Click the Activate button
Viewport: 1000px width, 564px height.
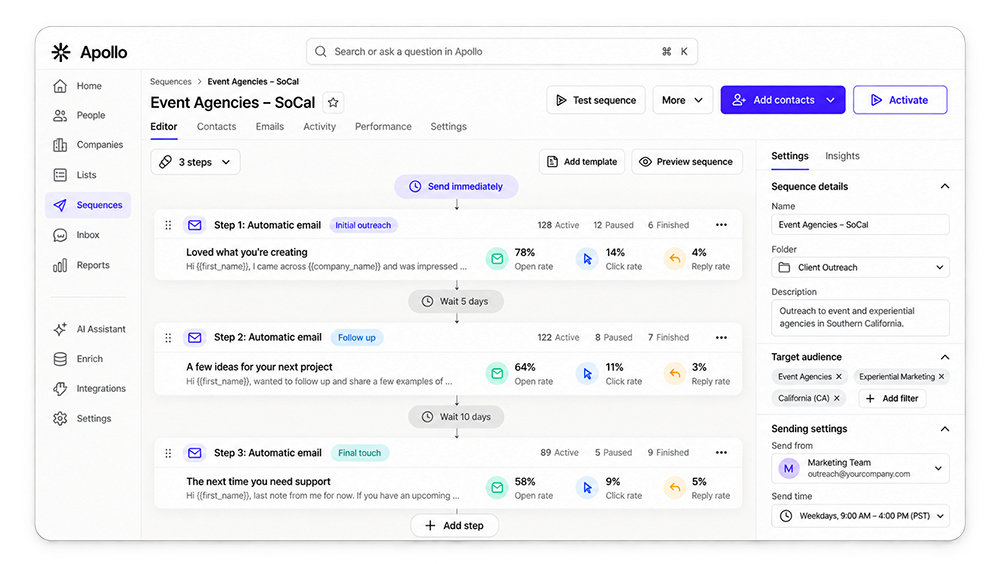pos(900,100)
